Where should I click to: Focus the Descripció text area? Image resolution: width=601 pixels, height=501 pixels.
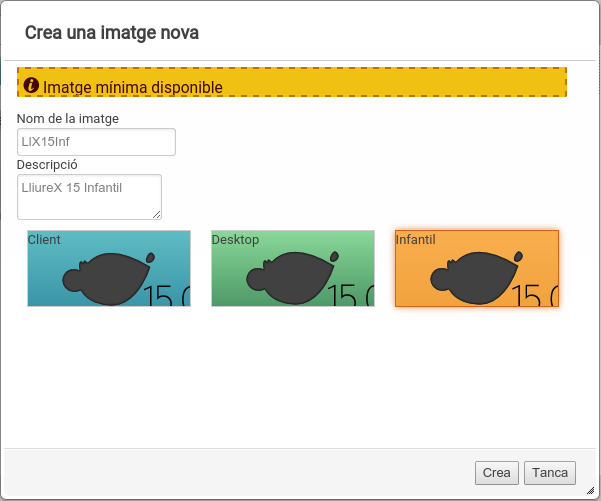click(89, 196)
